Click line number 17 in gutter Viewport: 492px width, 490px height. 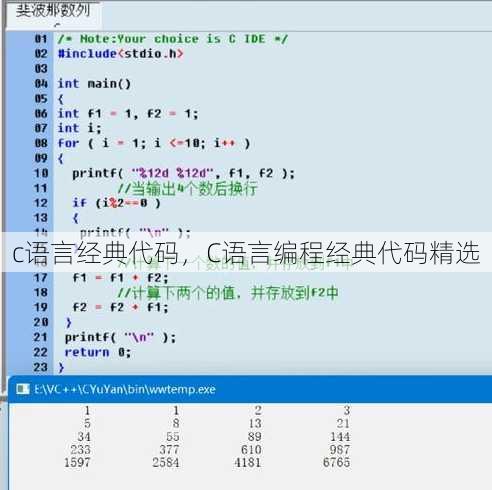tap(41, 277)
